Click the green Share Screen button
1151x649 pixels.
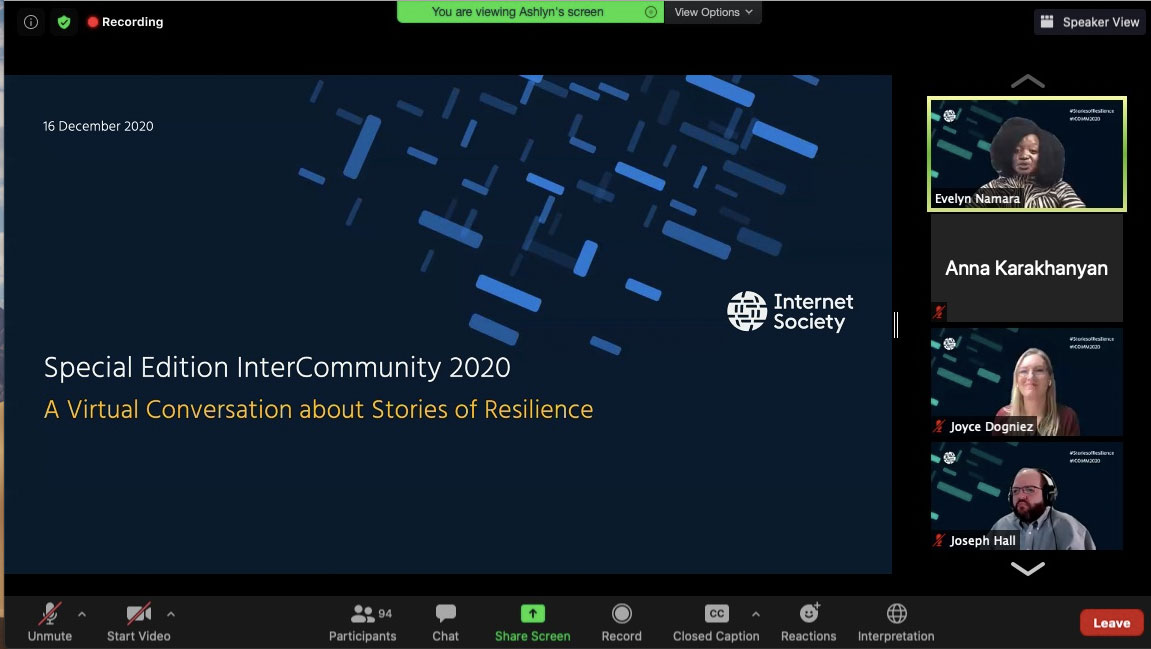pos(533,622)
